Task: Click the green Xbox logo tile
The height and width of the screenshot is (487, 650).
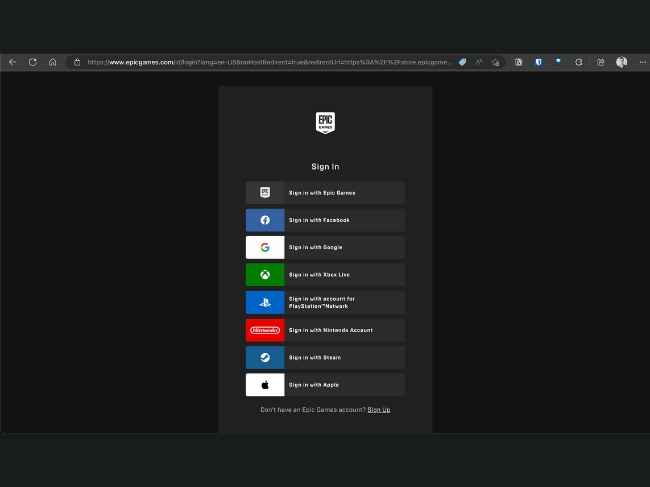Action: pos(265,275)
